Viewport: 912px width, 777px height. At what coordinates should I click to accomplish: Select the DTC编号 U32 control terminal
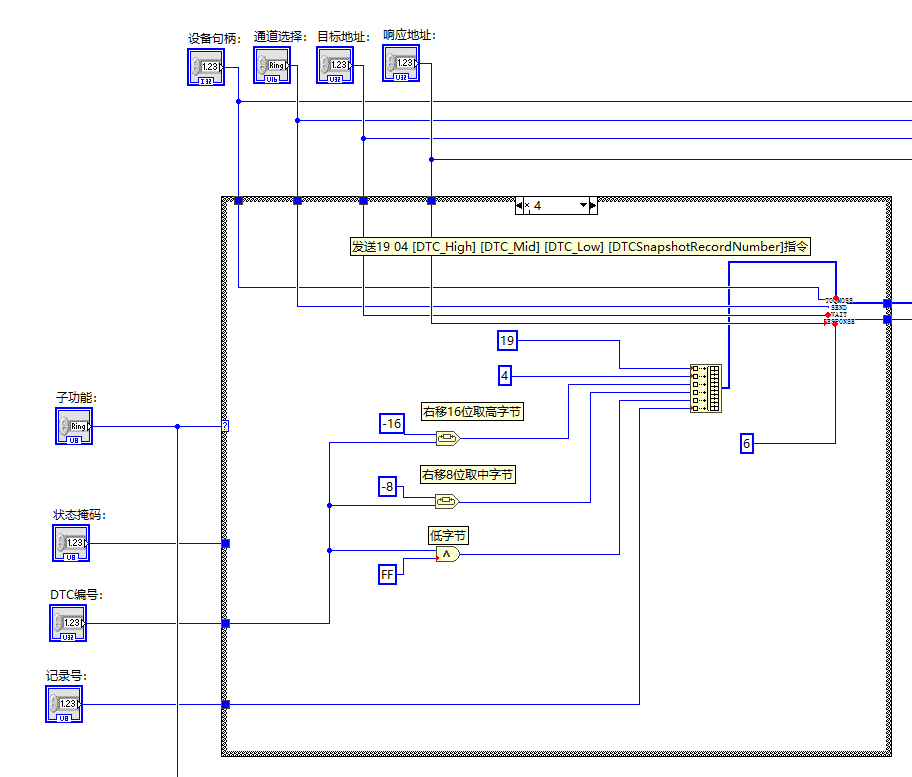(x=68, y=623)
